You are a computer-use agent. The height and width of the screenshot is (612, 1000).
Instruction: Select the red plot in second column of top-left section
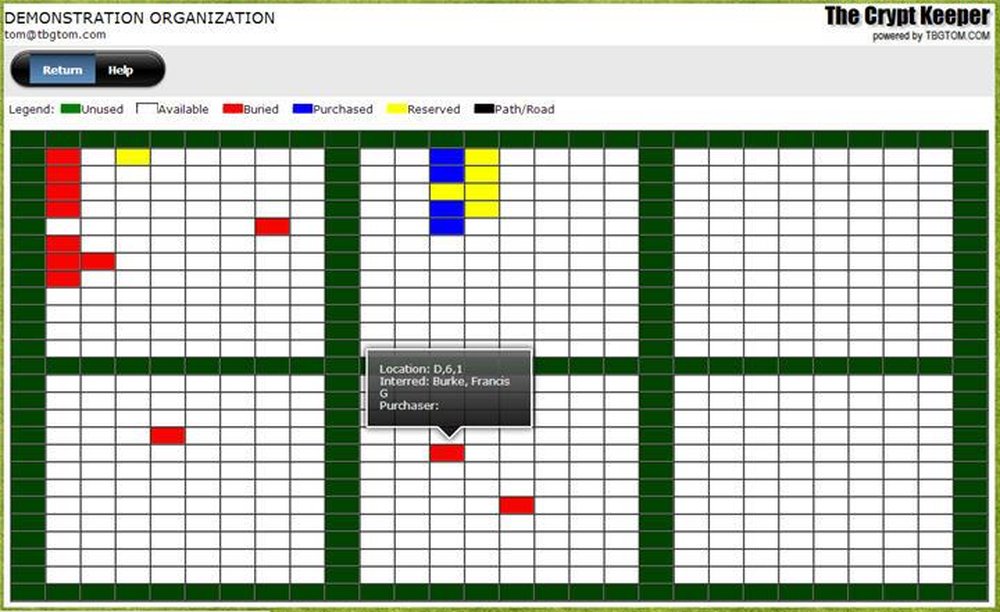[x=98, y=261]
